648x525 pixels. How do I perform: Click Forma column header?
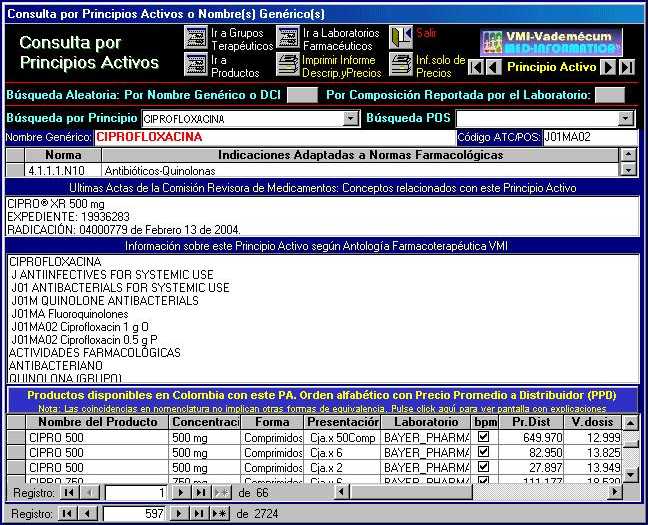pos(272,422)
